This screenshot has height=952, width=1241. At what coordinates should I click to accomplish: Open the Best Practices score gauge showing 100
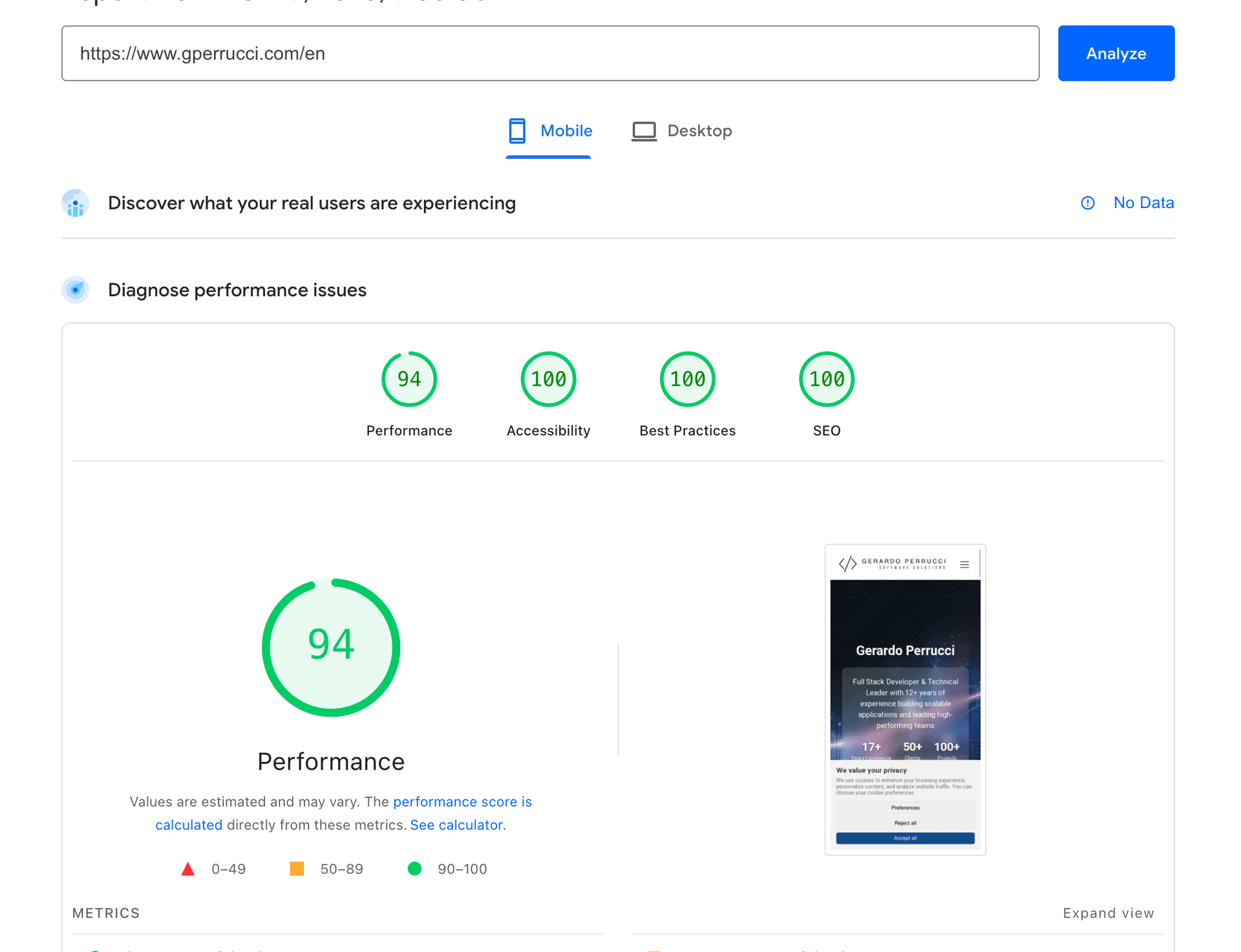click(687, 379)
